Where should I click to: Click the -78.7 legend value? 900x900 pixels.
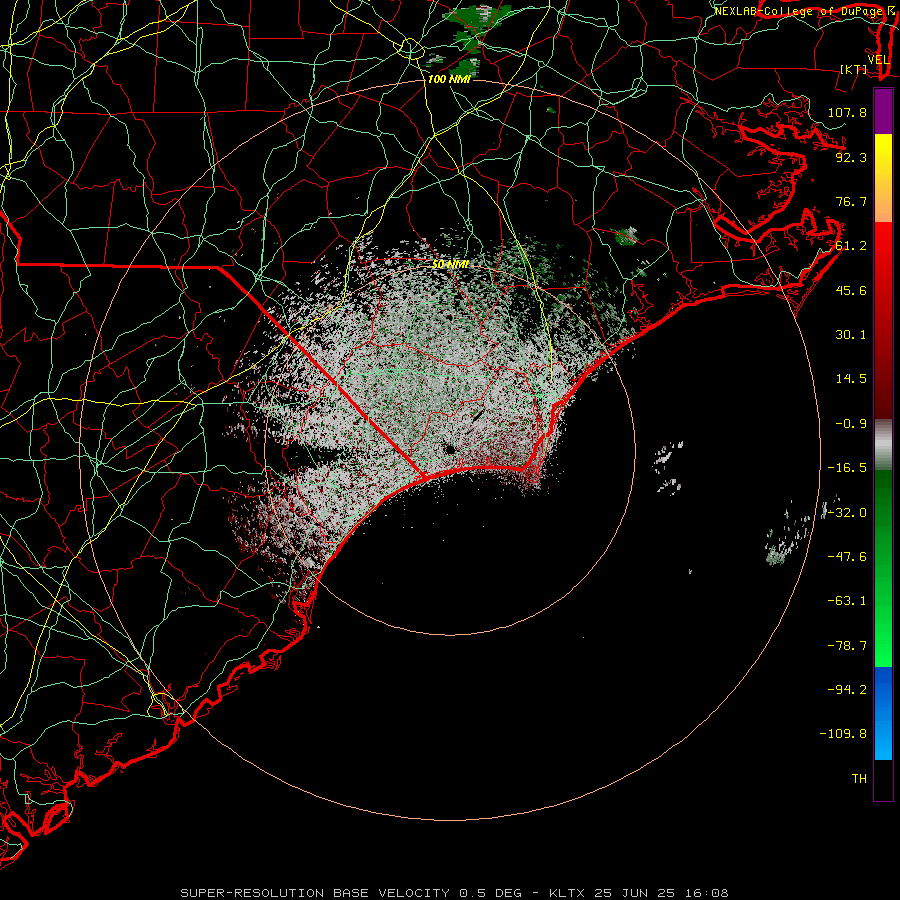pyautogui.click(x=847, y=646)
